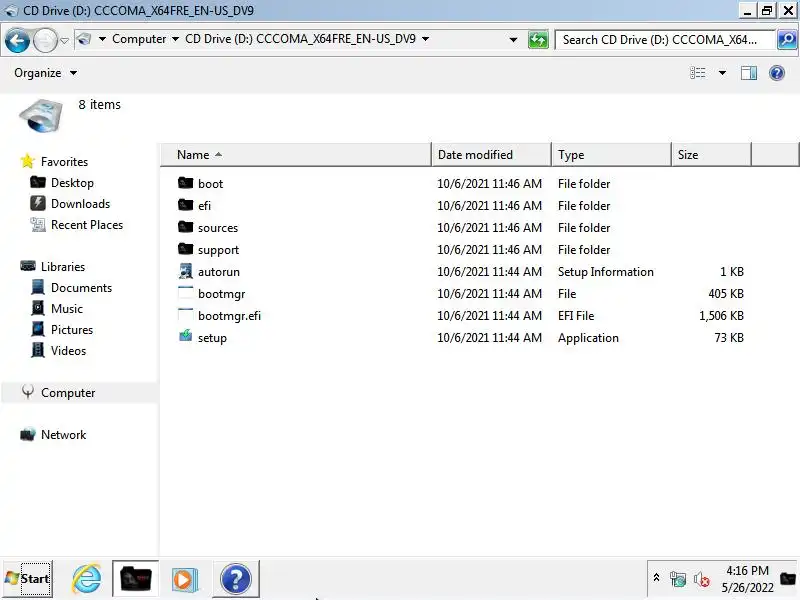Viewport: 800px width, 600px height.
Task: Click the Forward navigation arrow
Action: 45,40
